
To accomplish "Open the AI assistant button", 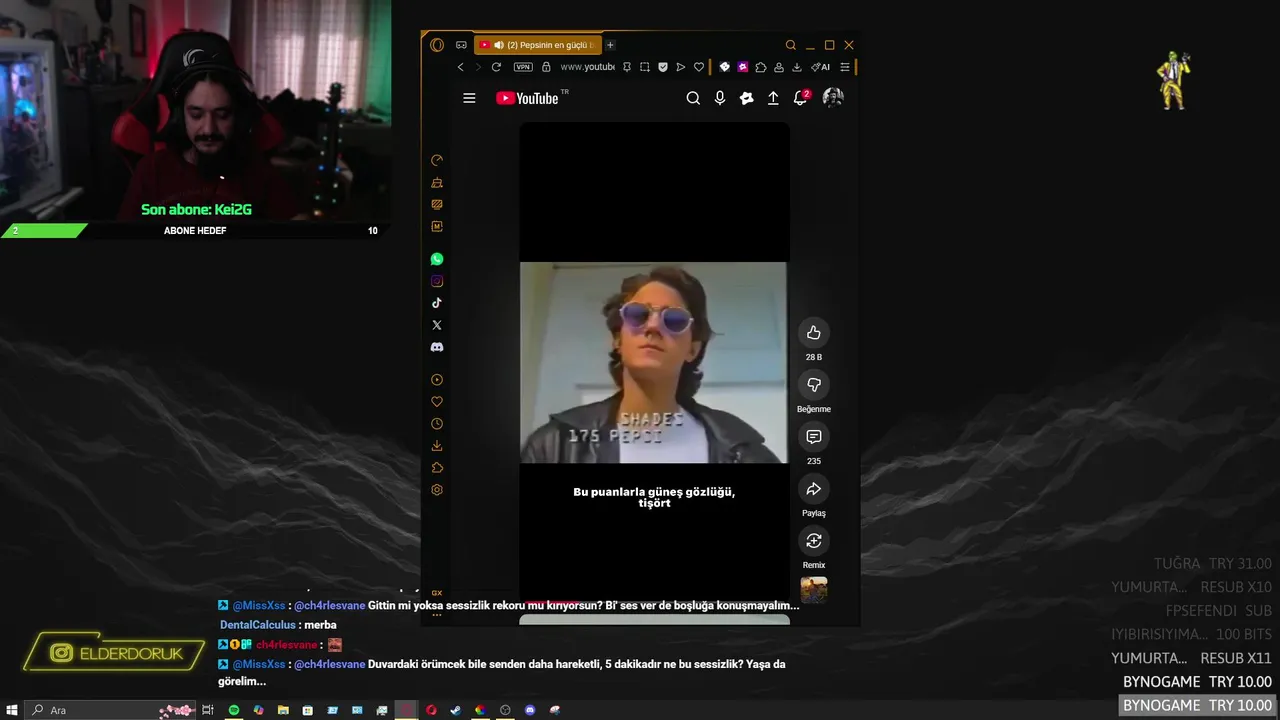I will tap(821, 67).
